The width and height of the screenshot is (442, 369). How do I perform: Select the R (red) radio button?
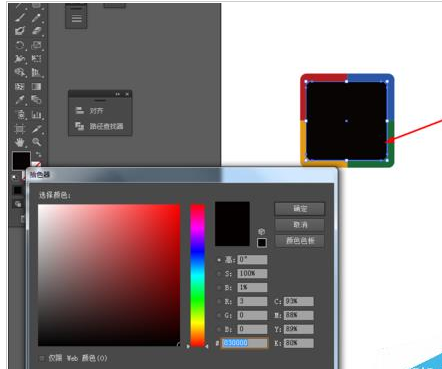219,301
